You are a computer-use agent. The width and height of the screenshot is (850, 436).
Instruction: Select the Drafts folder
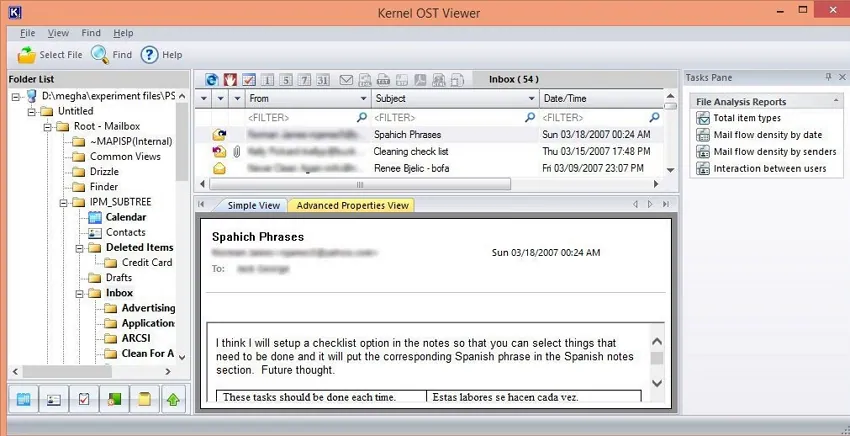click(119, 278)
